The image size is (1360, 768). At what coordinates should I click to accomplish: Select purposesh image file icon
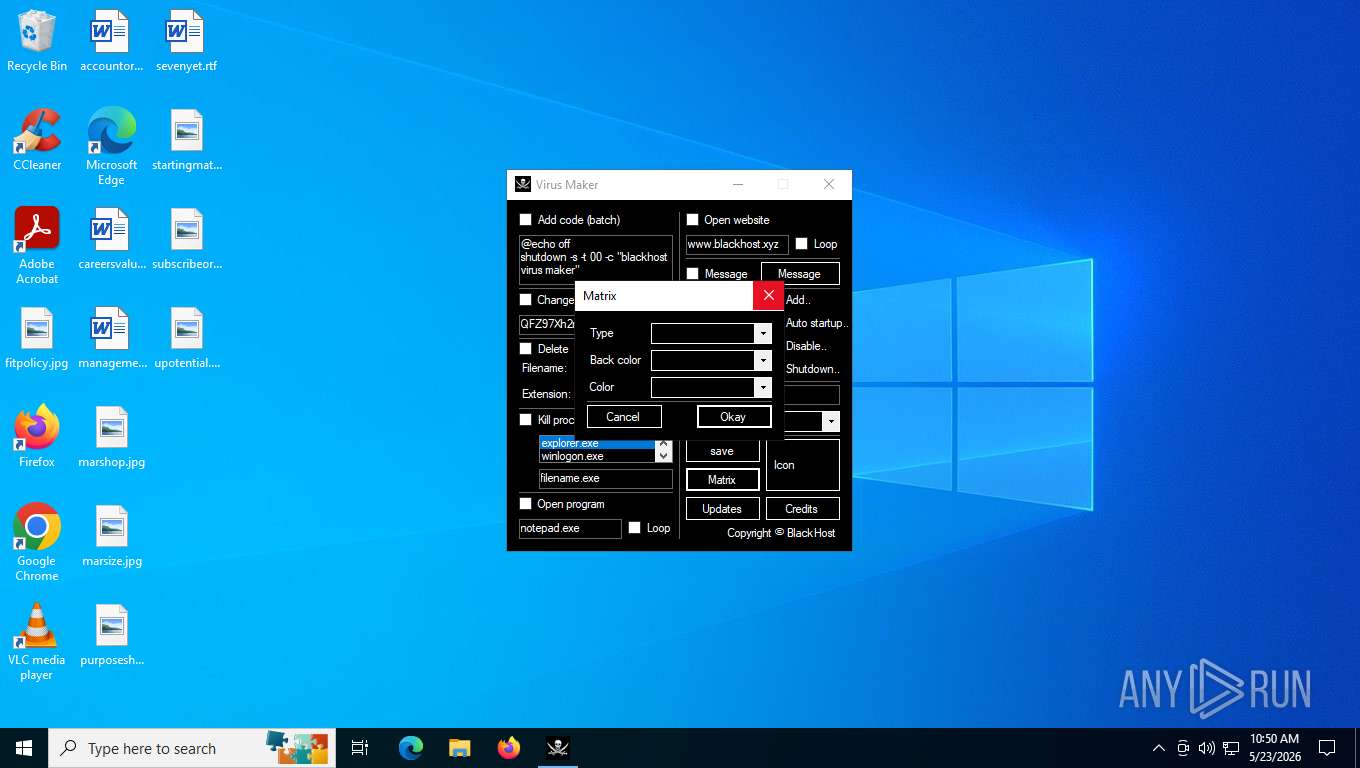pyautogui.click(x=111, y=635)
